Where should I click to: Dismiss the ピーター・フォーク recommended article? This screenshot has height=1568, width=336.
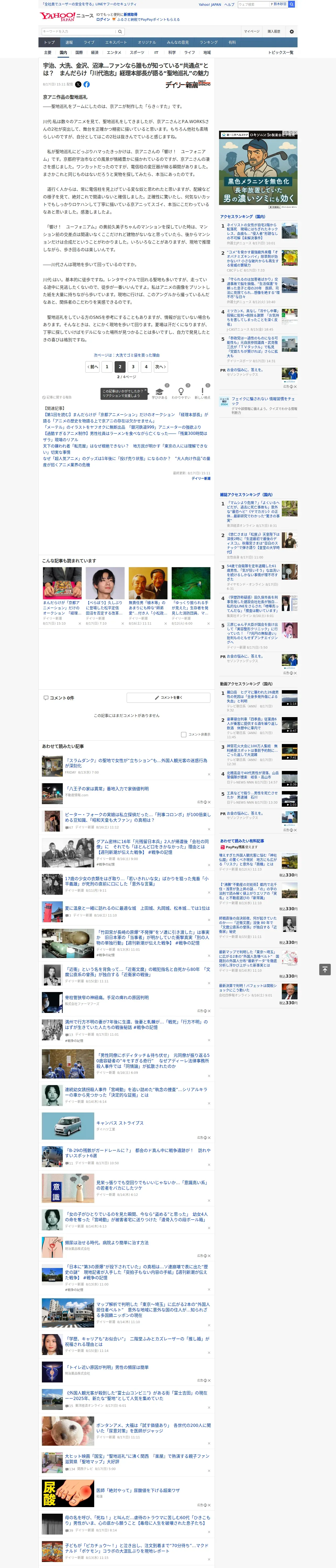(x=209, y=828)
